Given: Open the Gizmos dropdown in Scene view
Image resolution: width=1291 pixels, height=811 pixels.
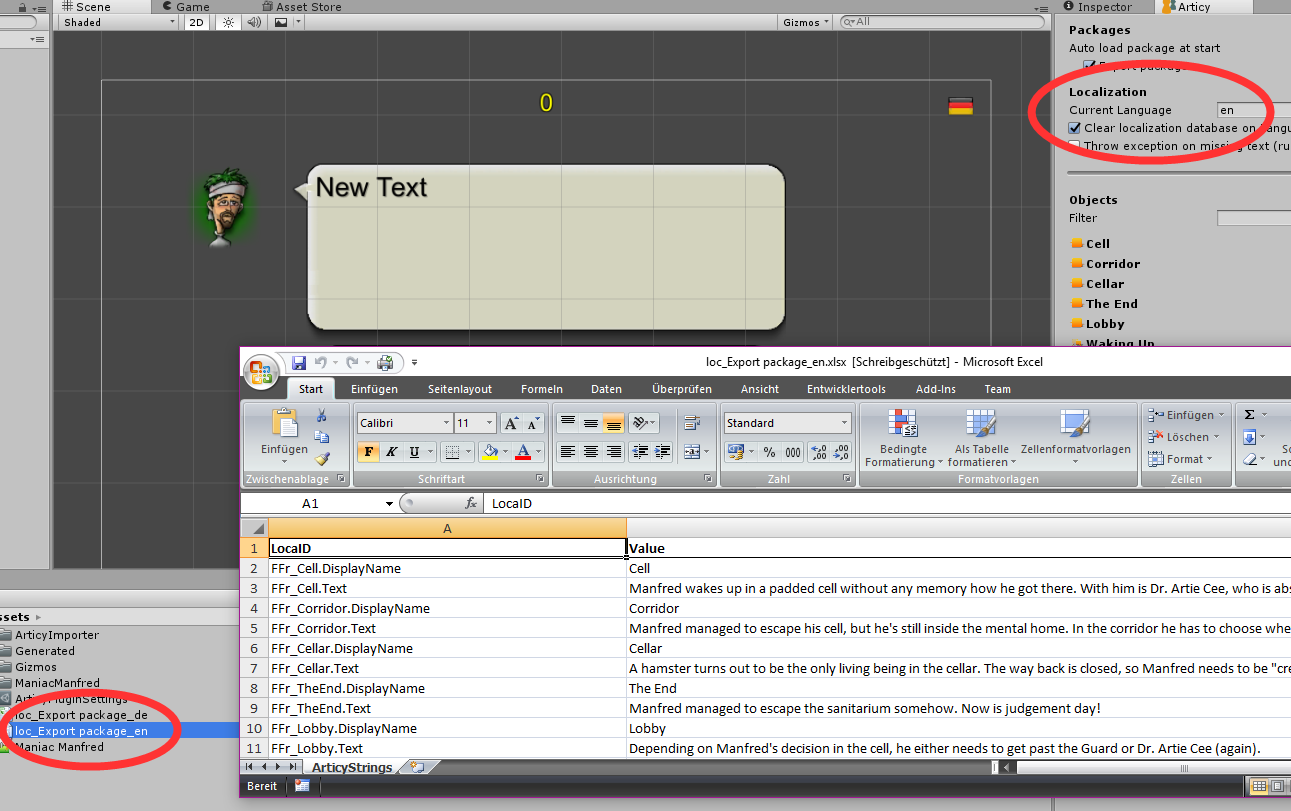Looking at the screenshot, I should pos(806,22).
